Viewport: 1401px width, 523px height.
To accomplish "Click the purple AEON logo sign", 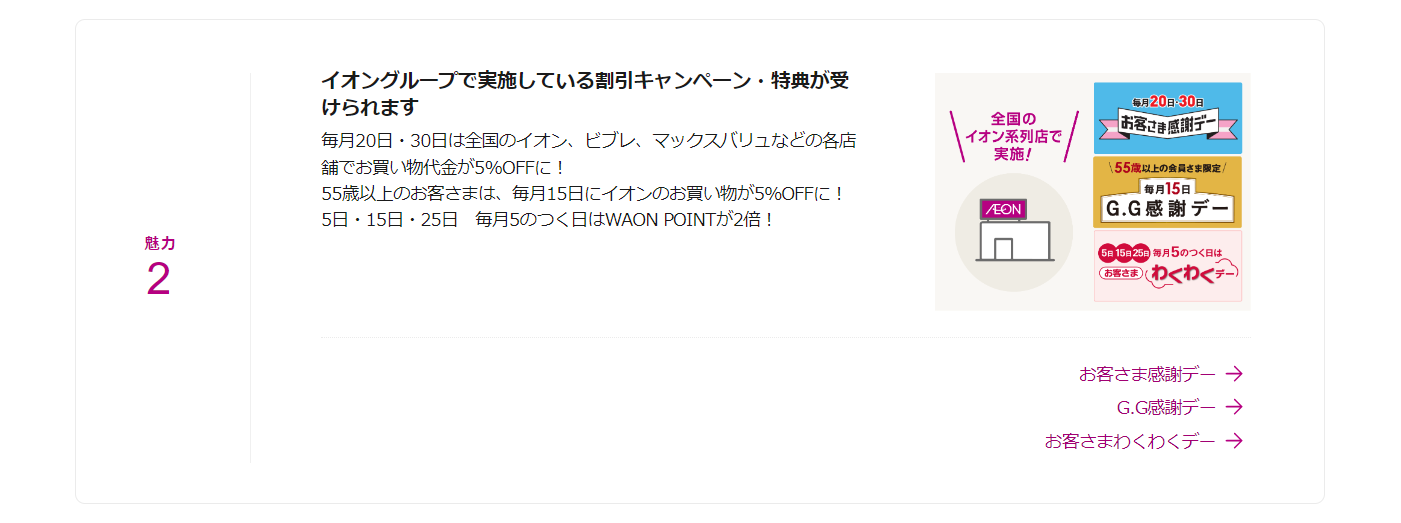I will pos(1003,210).
